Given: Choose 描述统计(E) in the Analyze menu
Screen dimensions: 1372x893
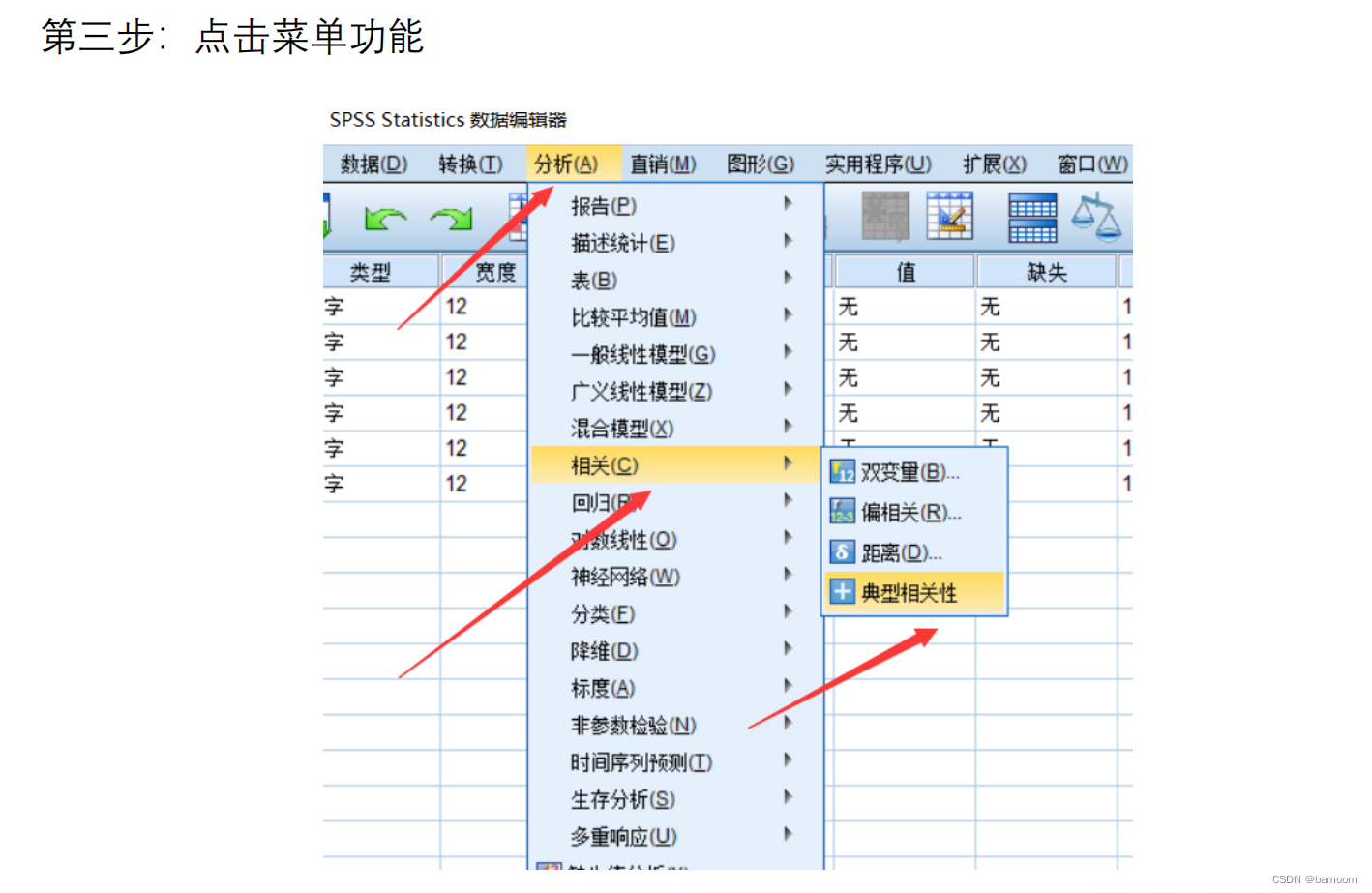Looking at the screenshot, I should click(x=676, y=243).
